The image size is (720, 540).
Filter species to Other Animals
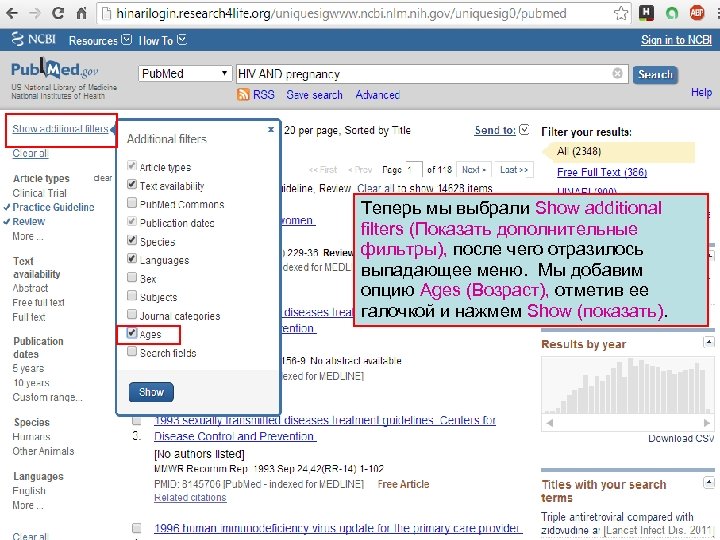tap(43, 451)
